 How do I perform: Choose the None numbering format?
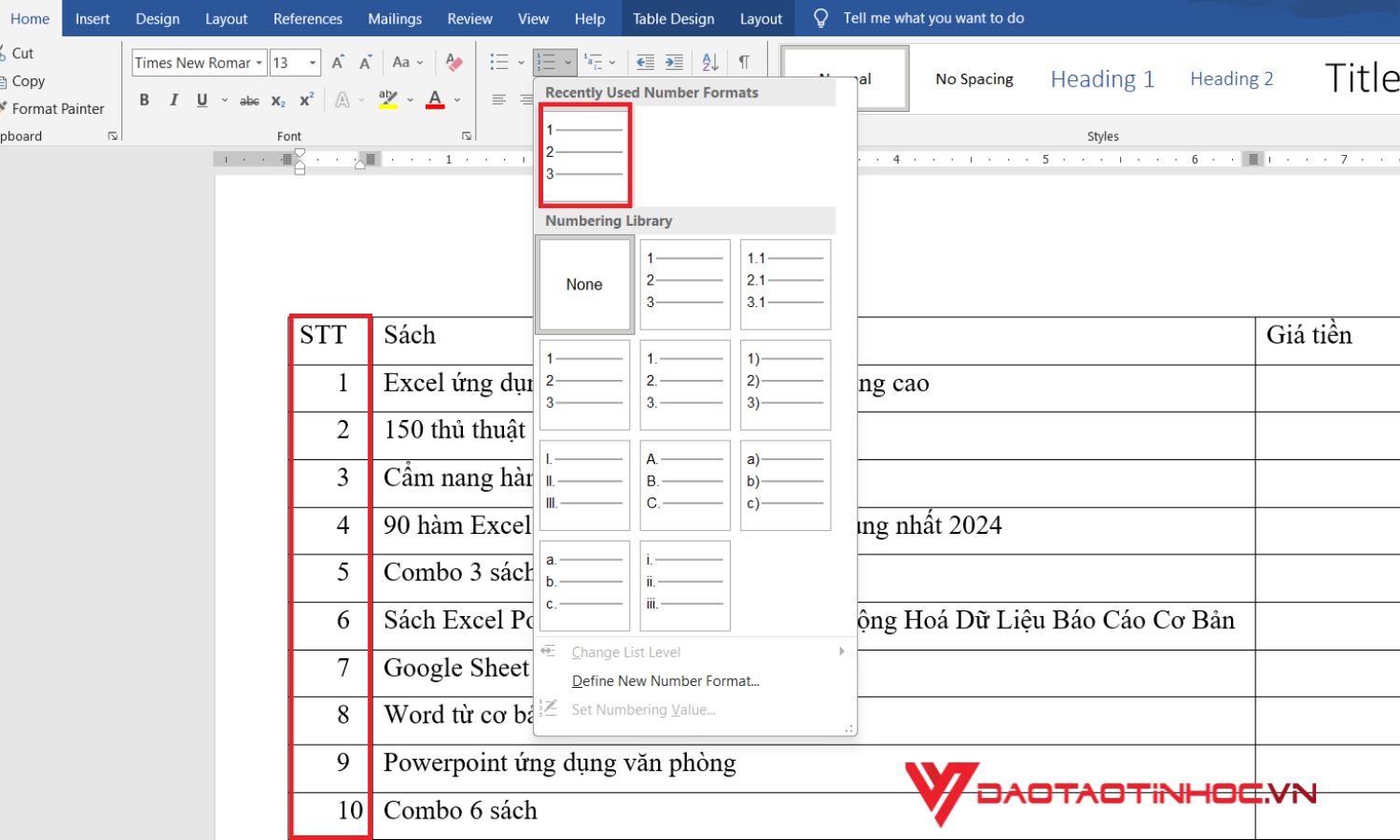584,284
